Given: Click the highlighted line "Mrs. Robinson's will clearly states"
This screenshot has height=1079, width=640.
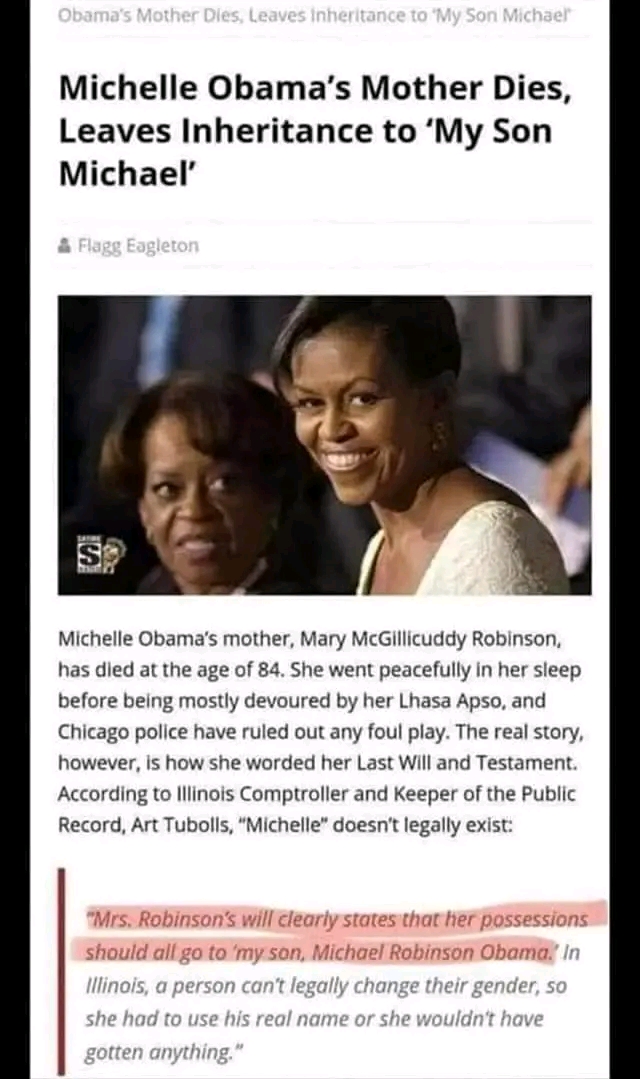Looking at the screenshot, I should (x=337, y=919).
